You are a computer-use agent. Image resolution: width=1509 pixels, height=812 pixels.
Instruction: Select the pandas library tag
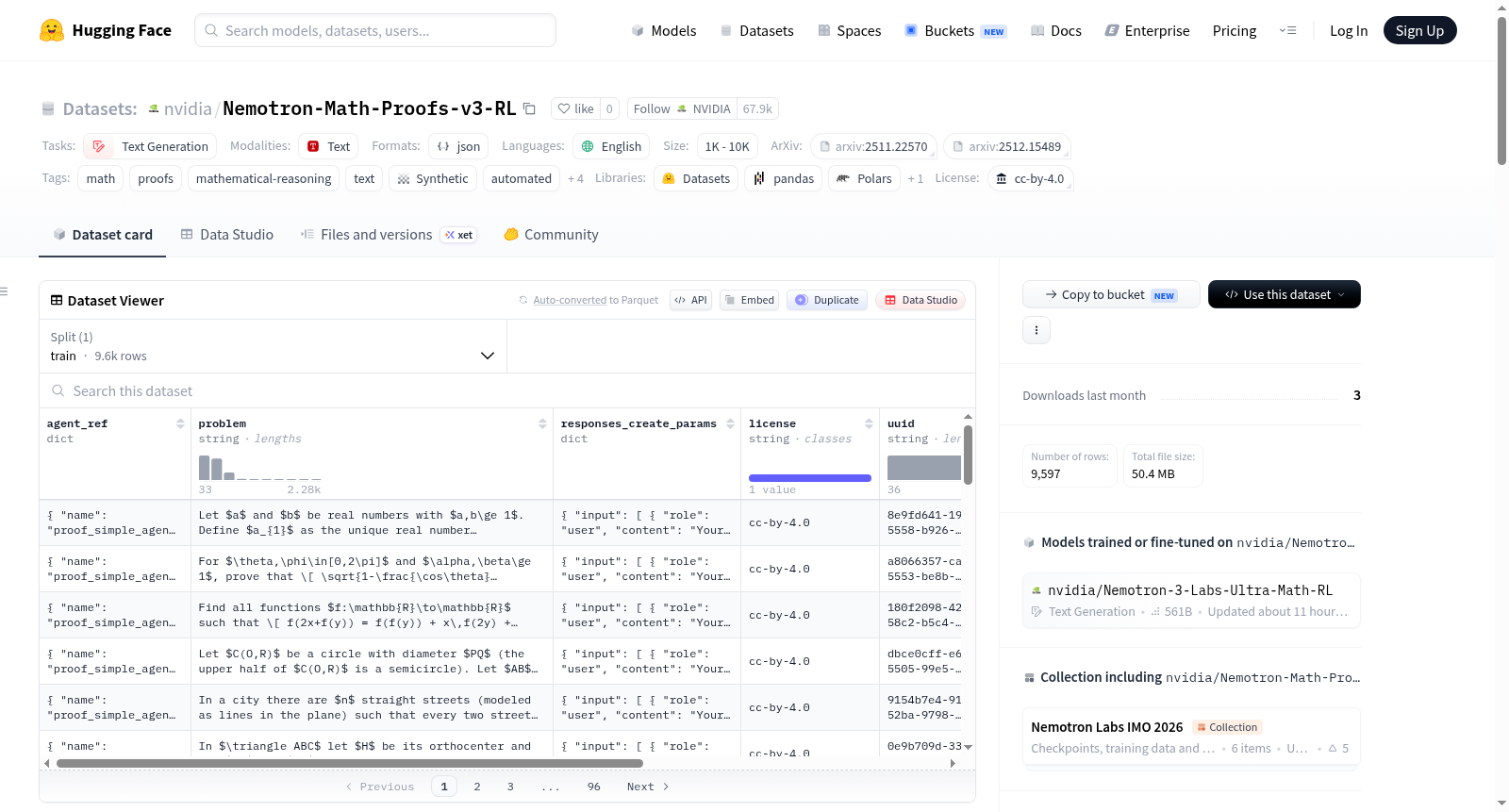click(784, 178)
